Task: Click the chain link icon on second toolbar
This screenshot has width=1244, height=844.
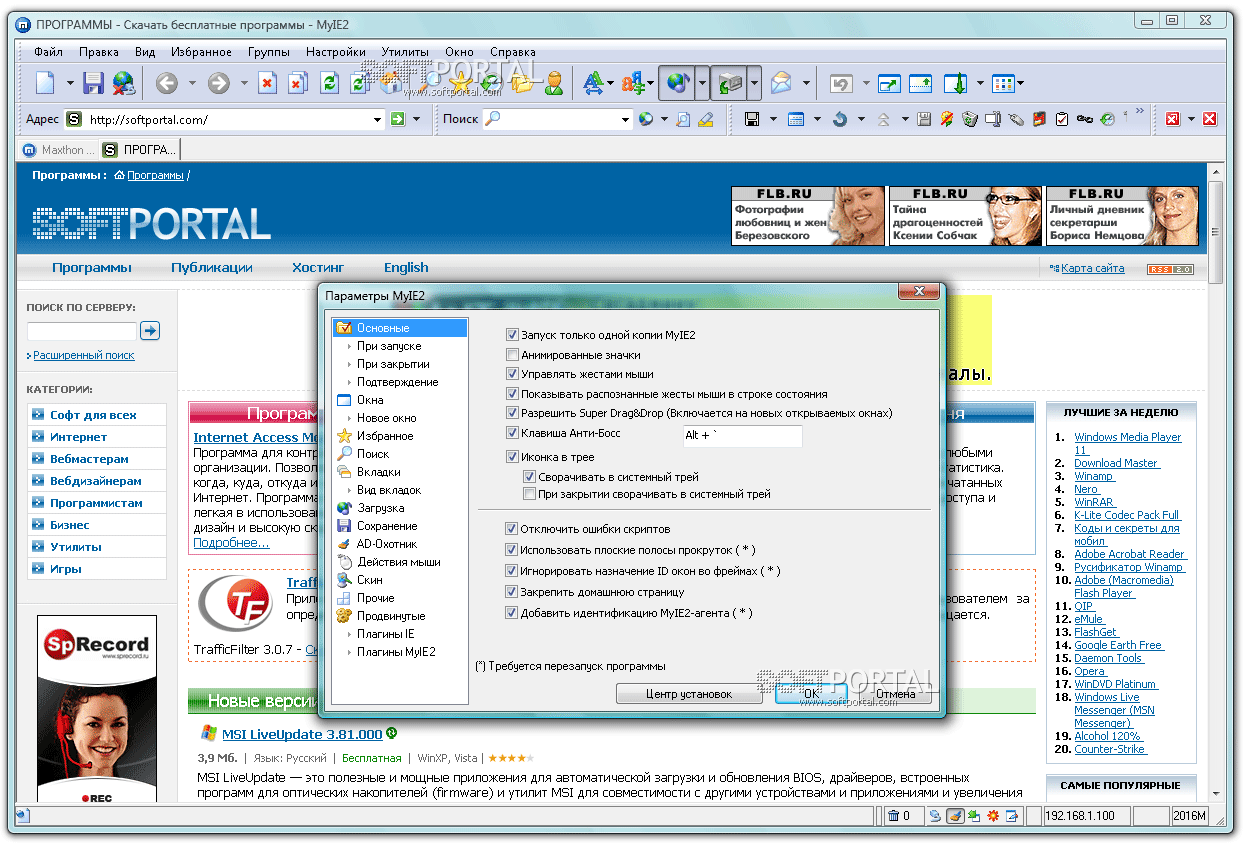Action: [x=1085, y=119]
